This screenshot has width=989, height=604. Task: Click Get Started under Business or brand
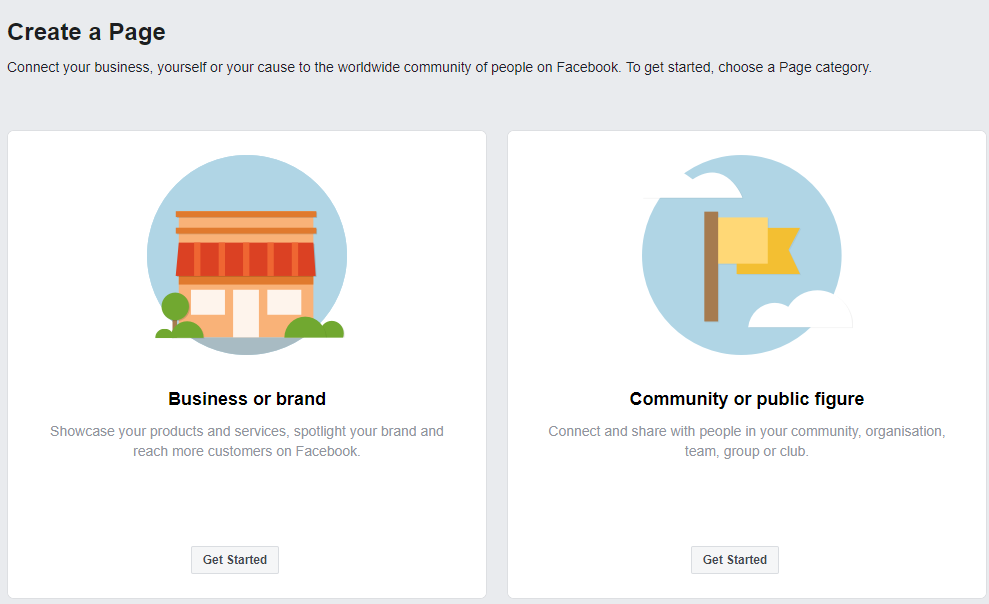pyautogui.click(x=235, y=560)
